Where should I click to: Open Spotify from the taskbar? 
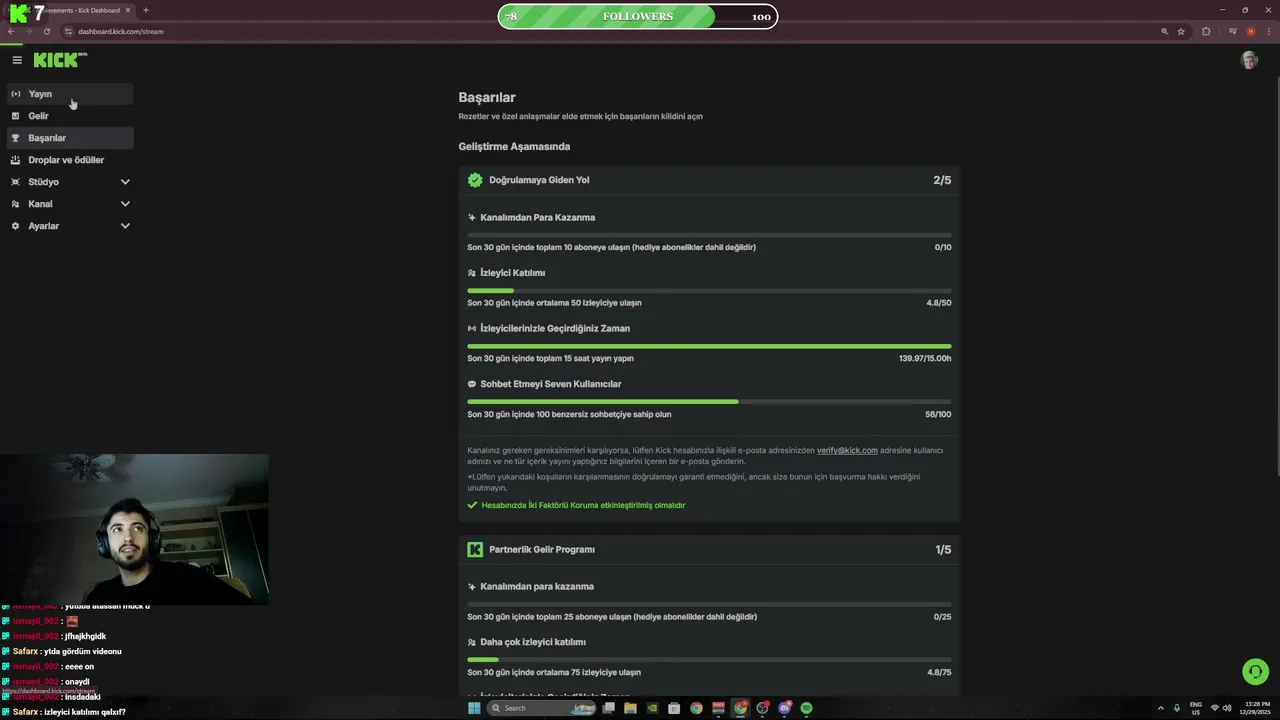tap(806, 708)
